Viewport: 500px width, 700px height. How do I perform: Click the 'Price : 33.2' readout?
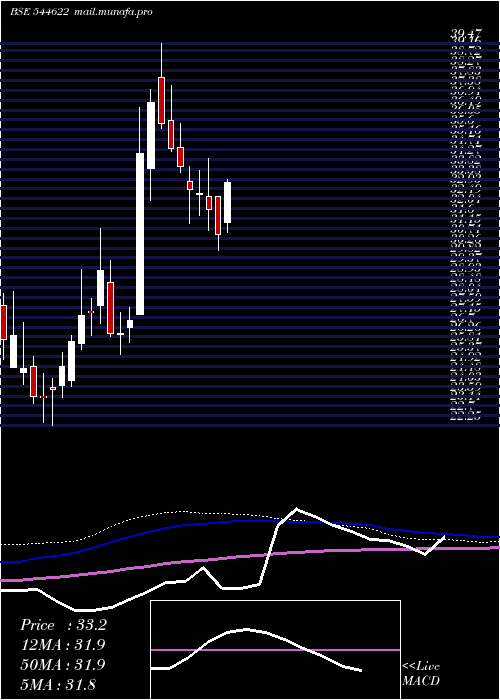(63, 625)
